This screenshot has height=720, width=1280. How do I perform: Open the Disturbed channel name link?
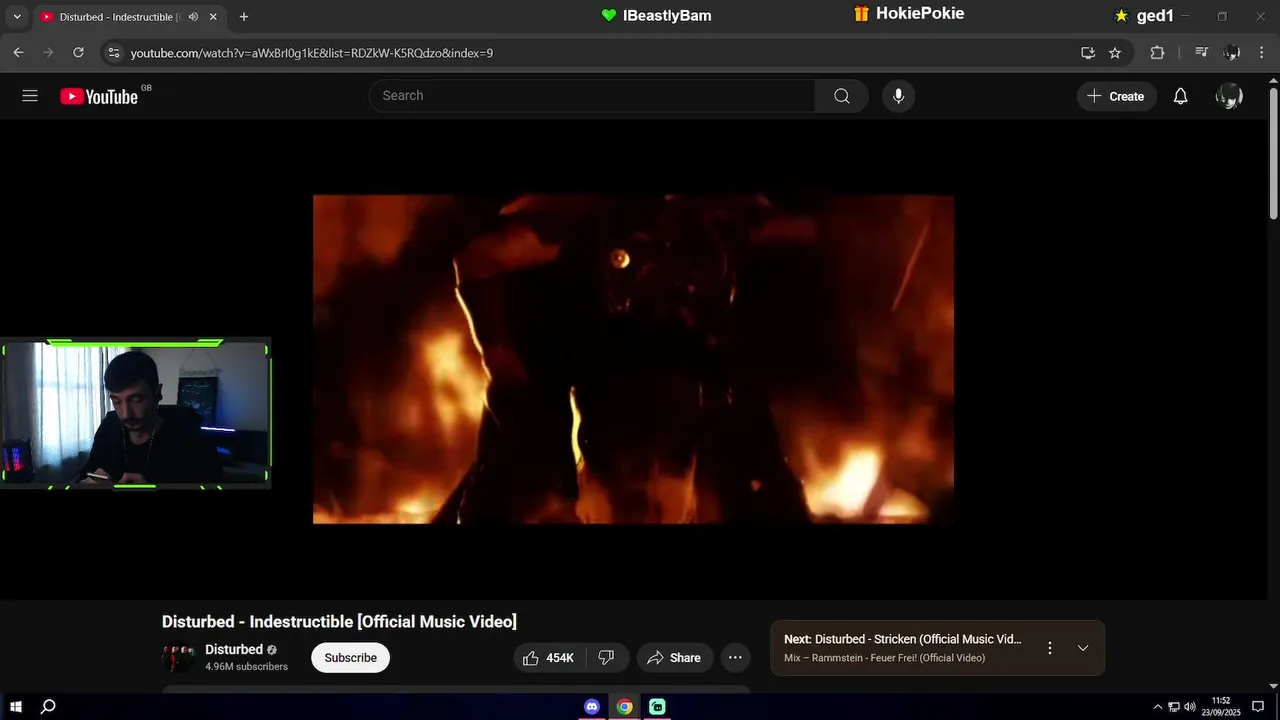[234, 649]
